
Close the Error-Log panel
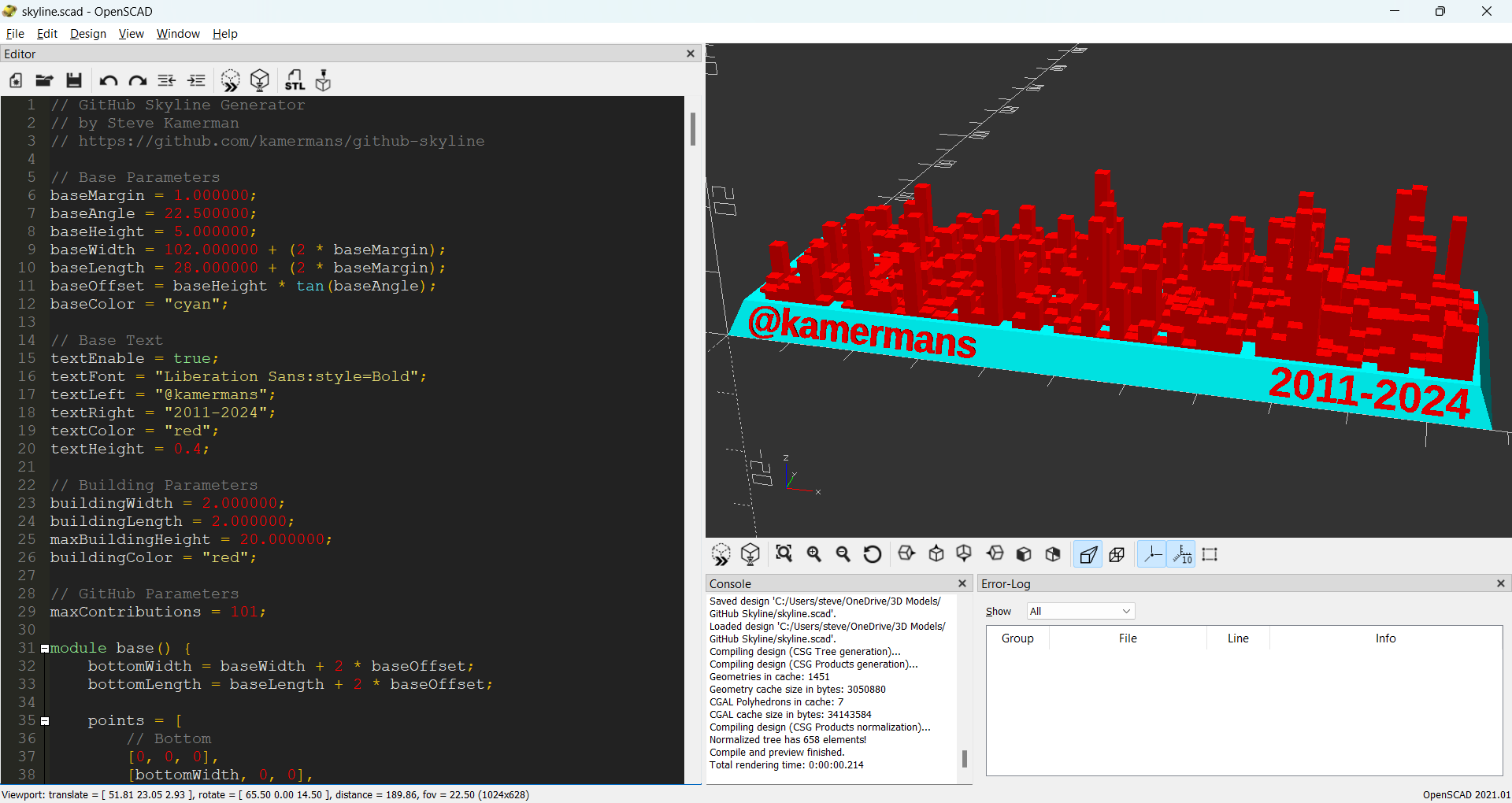[1501, 583]
